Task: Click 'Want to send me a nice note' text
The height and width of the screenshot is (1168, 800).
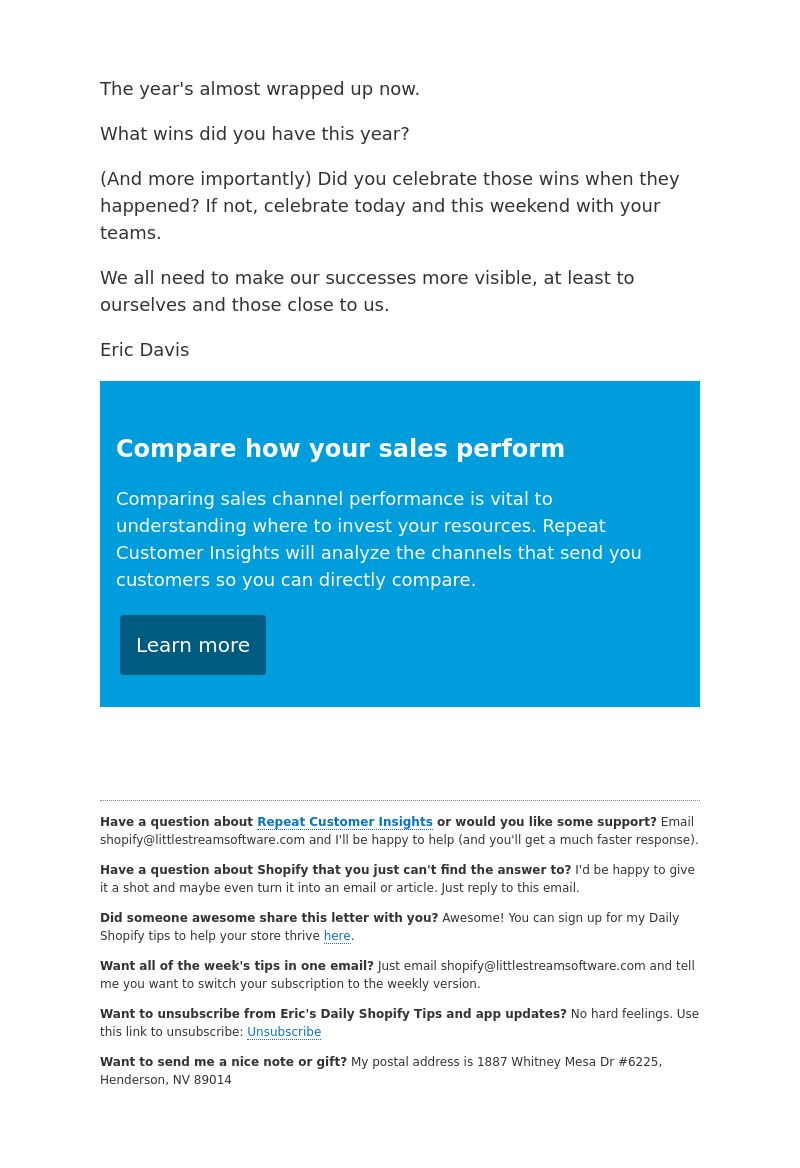Action: point(223,1061)
